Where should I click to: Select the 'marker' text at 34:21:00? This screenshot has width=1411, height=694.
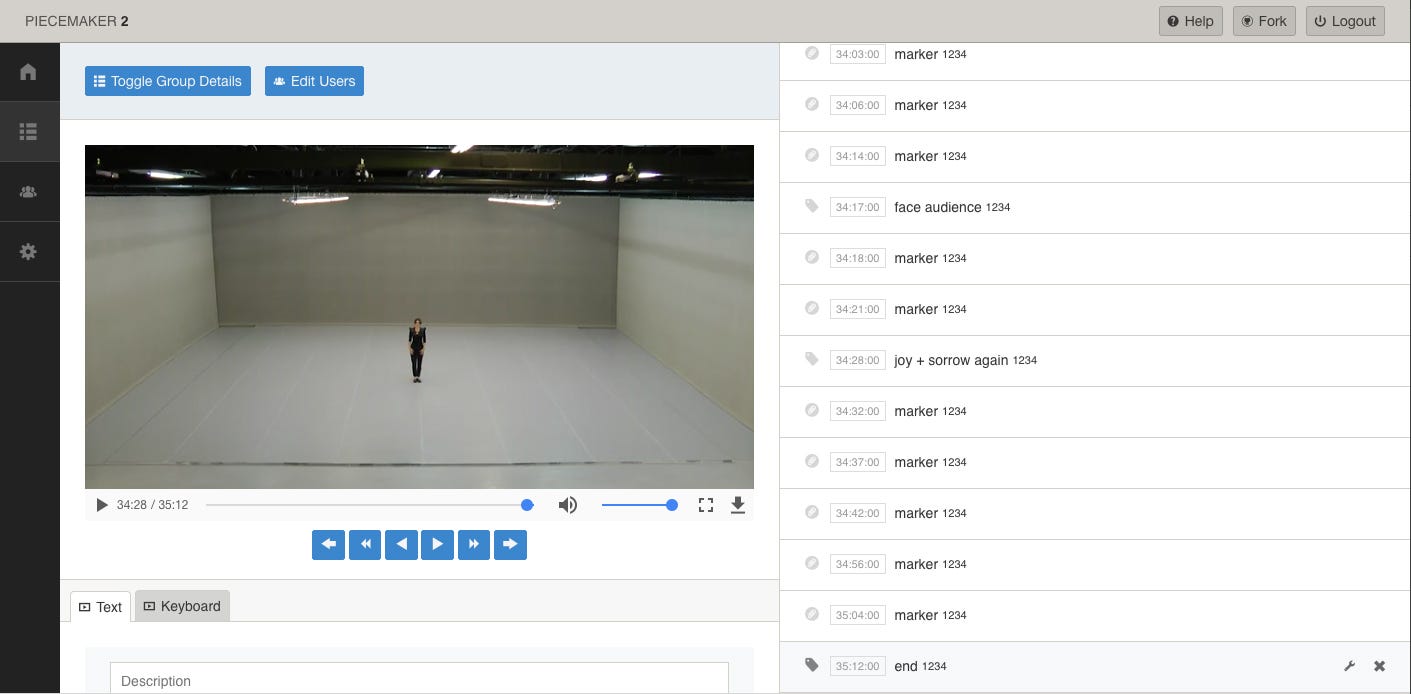point(916,309)
